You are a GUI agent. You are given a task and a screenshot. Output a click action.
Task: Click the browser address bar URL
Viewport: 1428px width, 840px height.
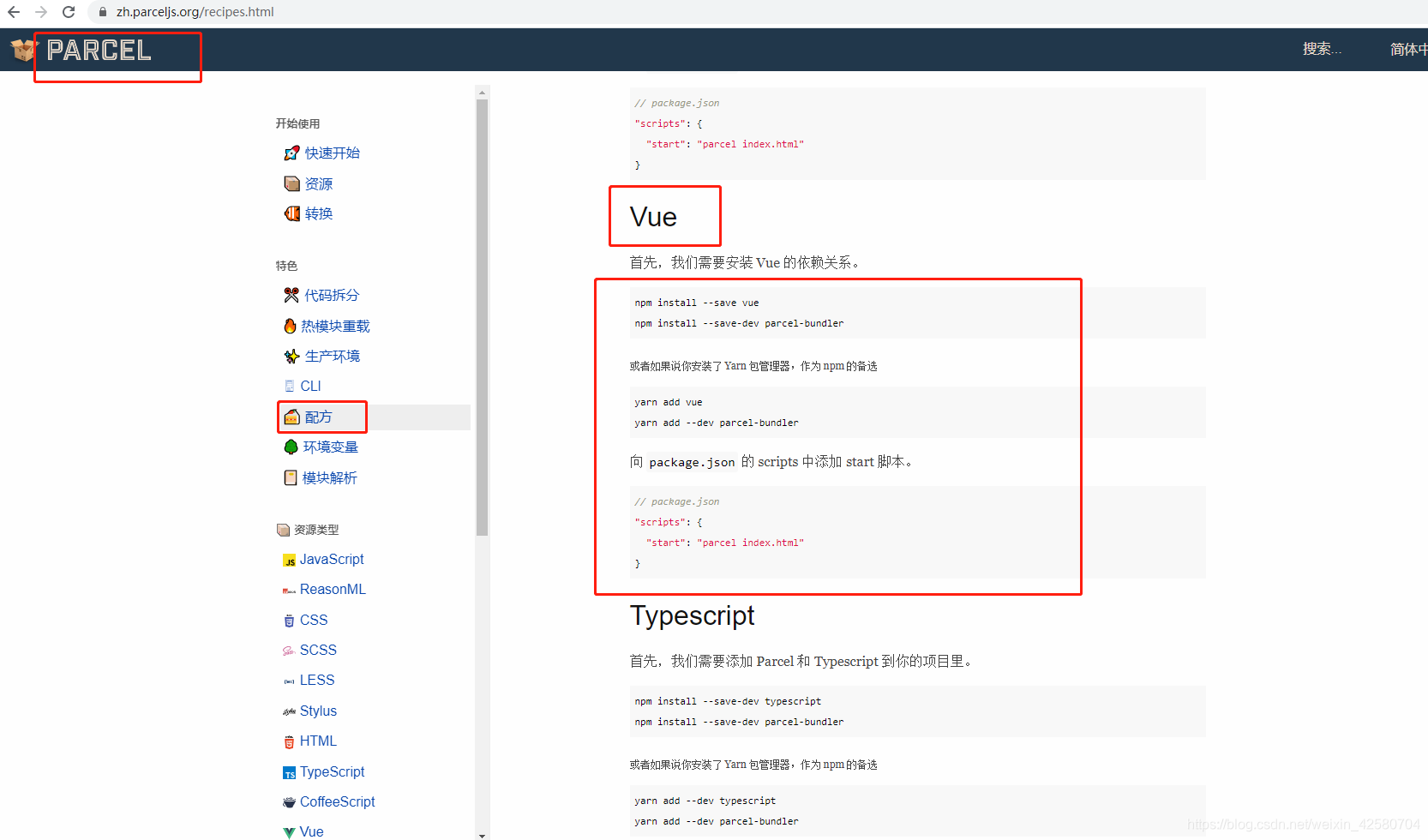[x=195, y=12]
